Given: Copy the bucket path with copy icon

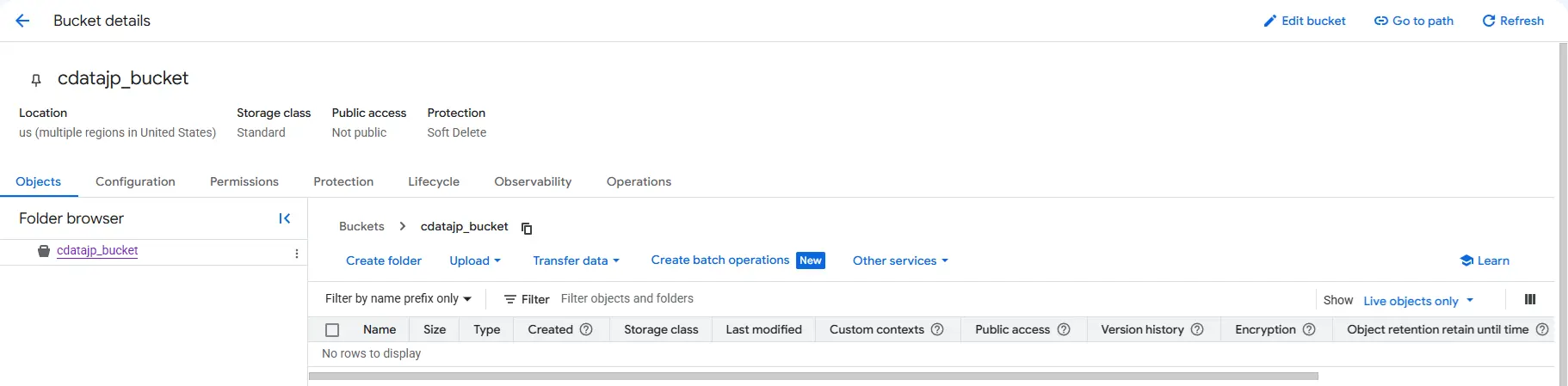Looking at the screenshot, I should coord(527,229).
